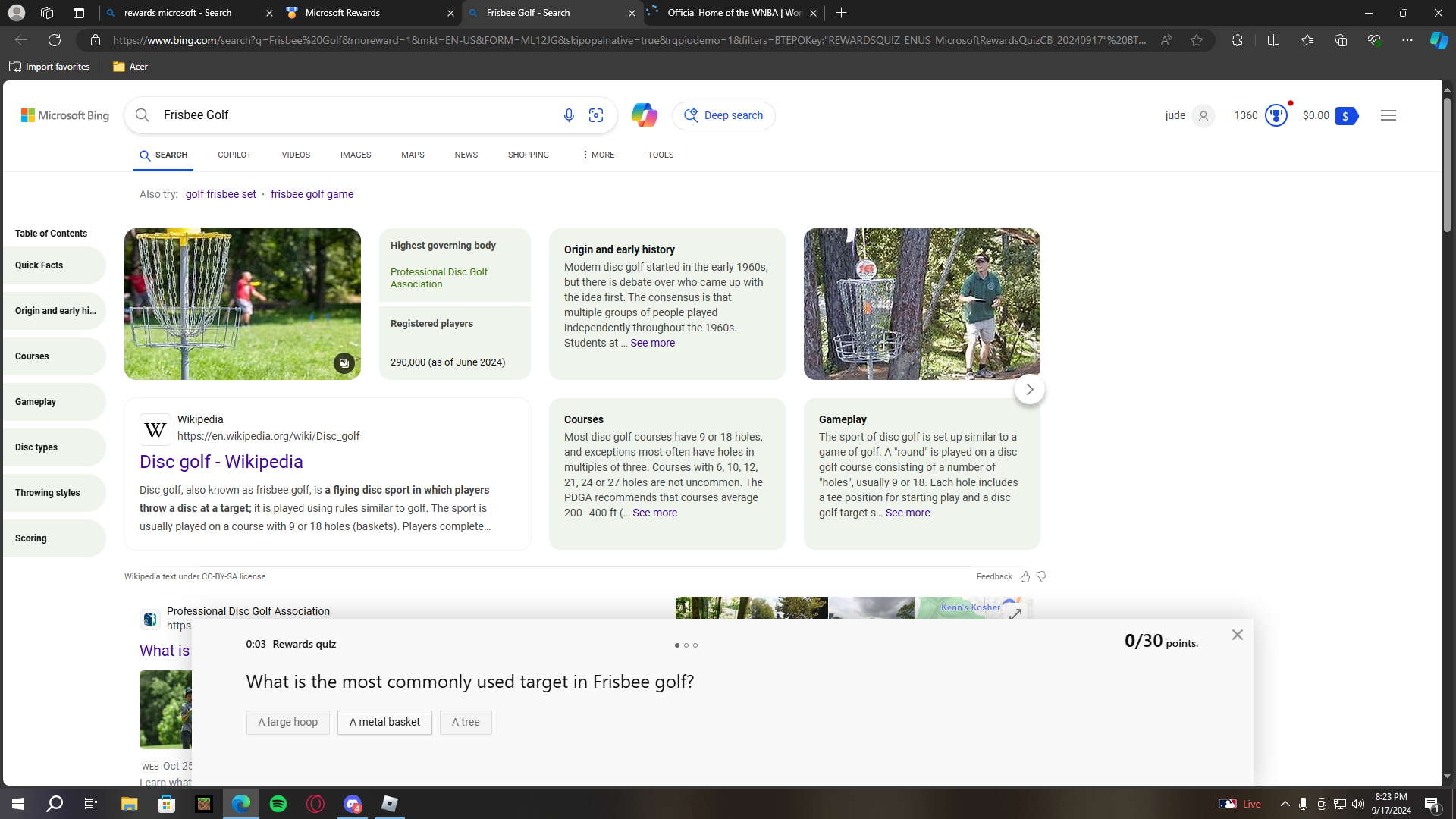Open the Rewards trophy medal icon
The image size is (1456, 819).
pyautogui.click(x=1276, y=115)
